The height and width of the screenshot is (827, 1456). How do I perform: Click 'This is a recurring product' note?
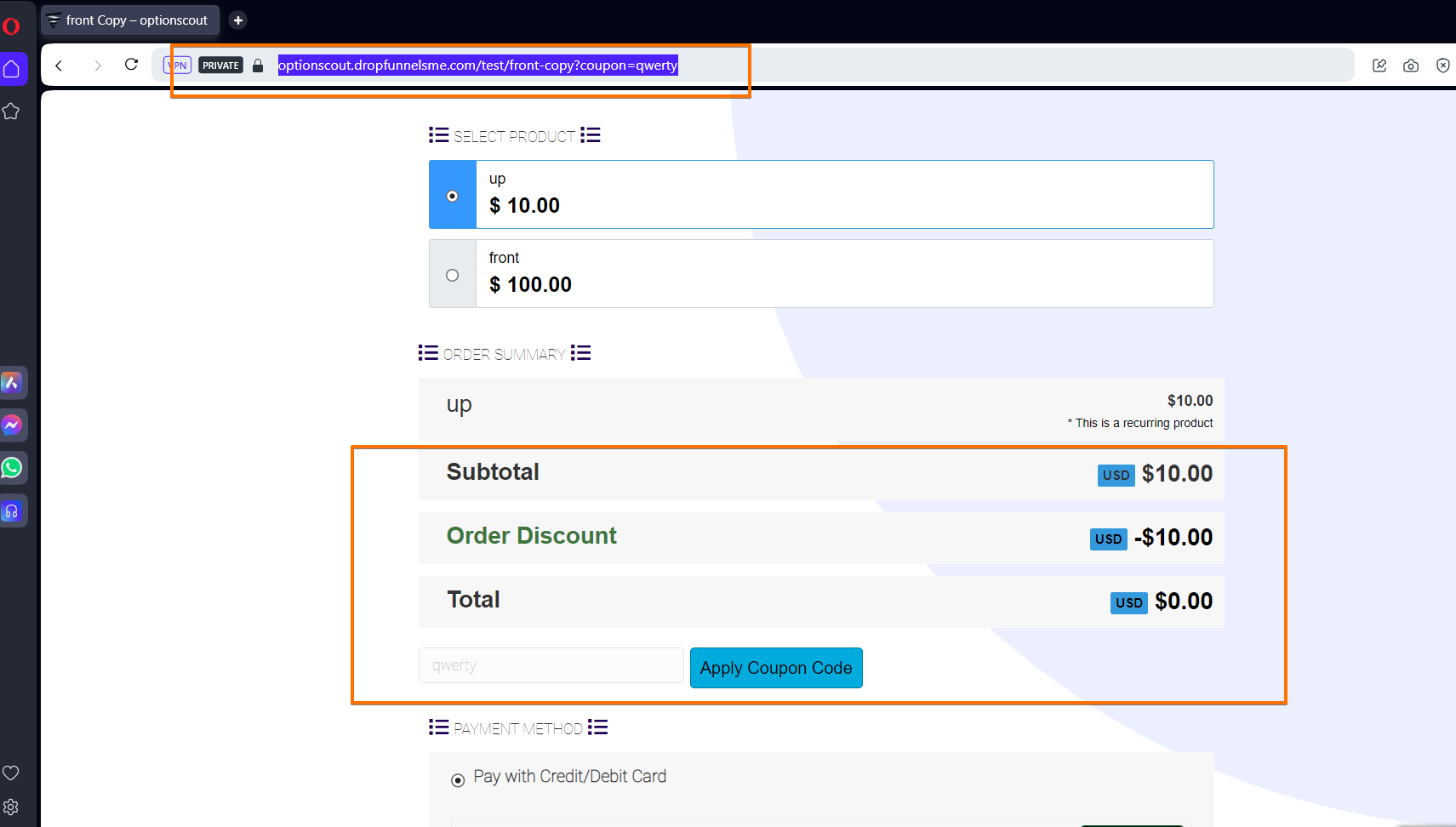1140,423
